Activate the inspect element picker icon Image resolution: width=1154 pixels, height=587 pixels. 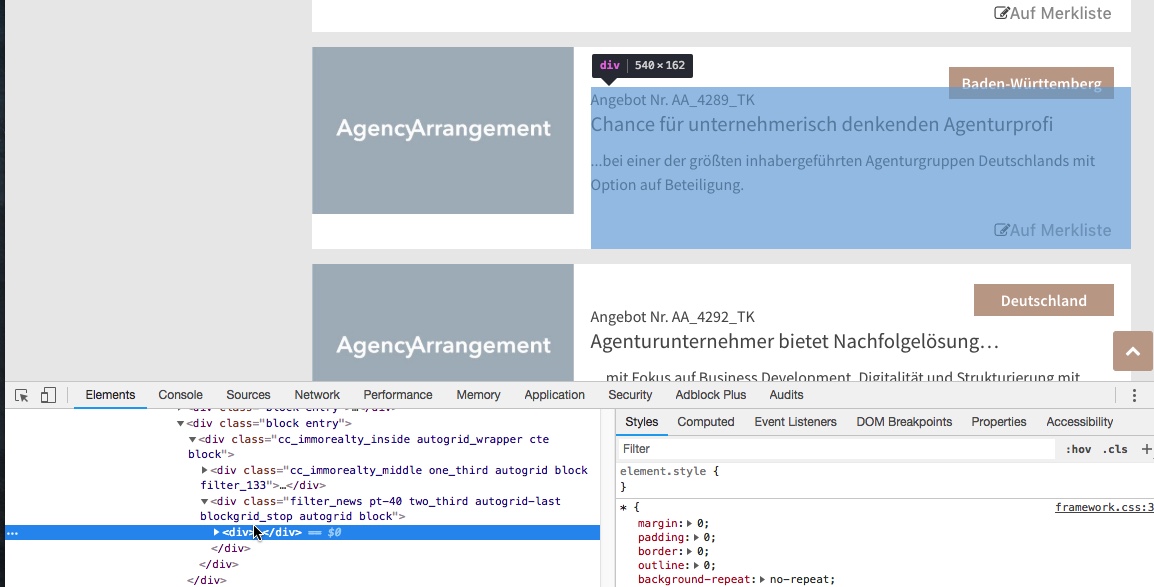tap(22, 395)
